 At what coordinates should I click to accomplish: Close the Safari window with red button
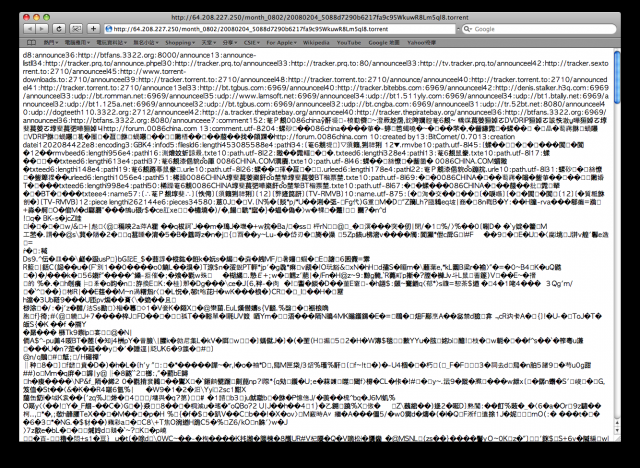tap(27, 17)
